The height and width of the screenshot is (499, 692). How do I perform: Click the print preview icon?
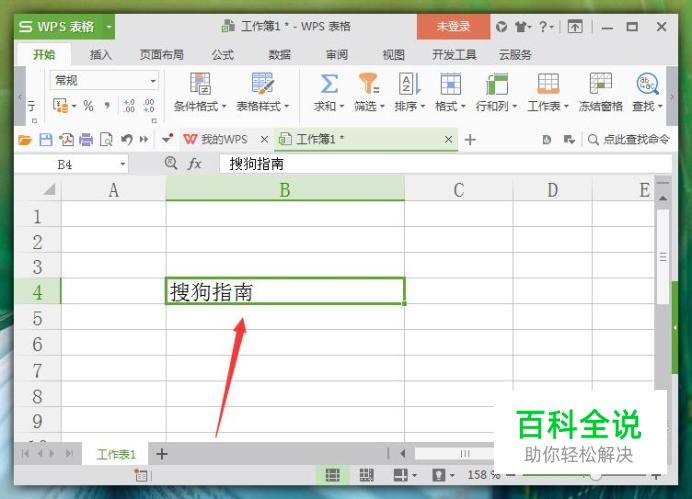(106, 140)
